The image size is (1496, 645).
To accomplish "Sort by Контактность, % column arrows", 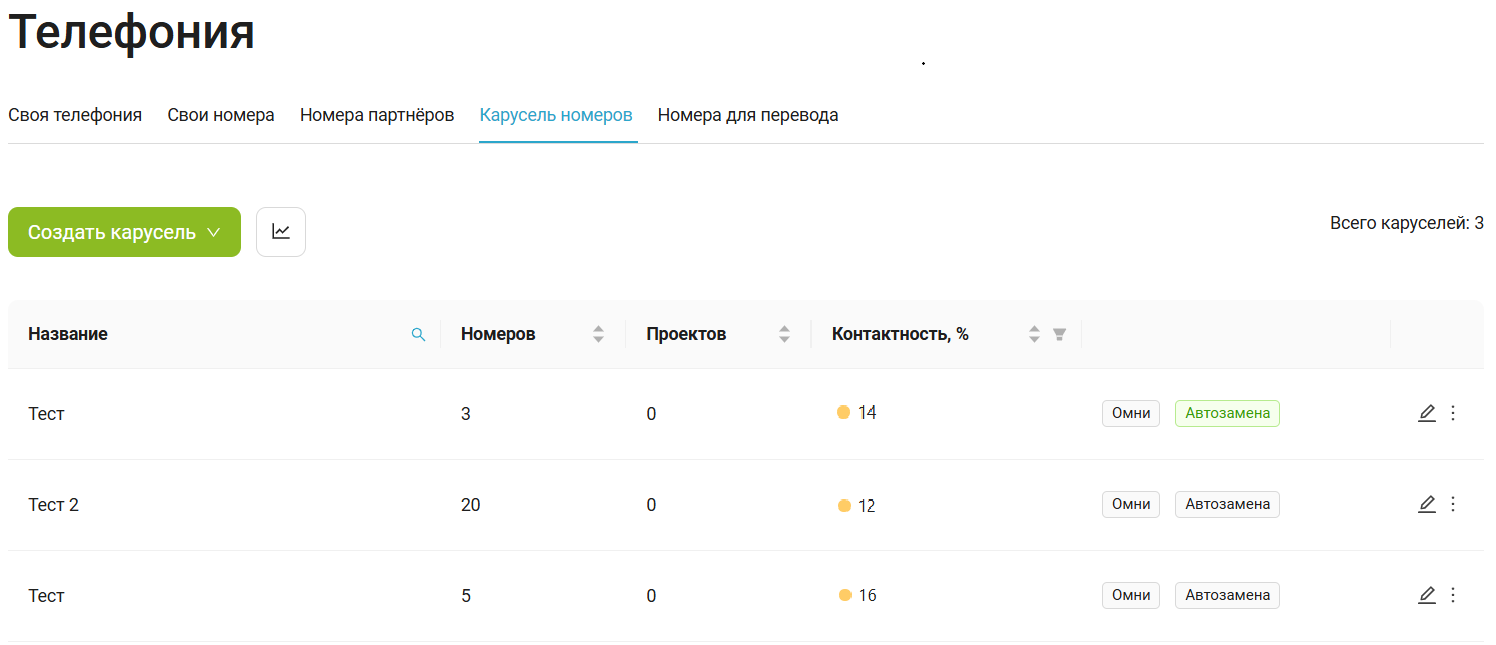I will coord(1034,334).
